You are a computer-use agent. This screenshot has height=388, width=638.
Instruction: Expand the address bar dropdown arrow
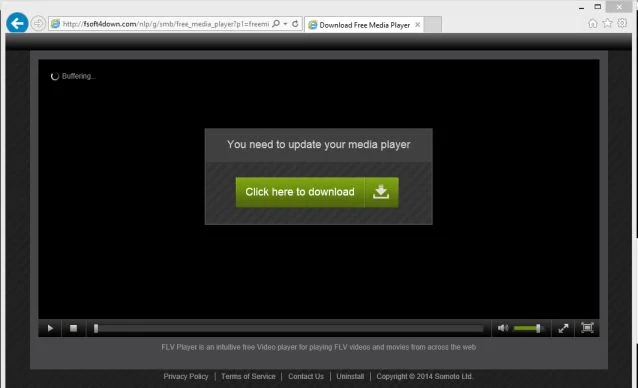tap(286, 24)
